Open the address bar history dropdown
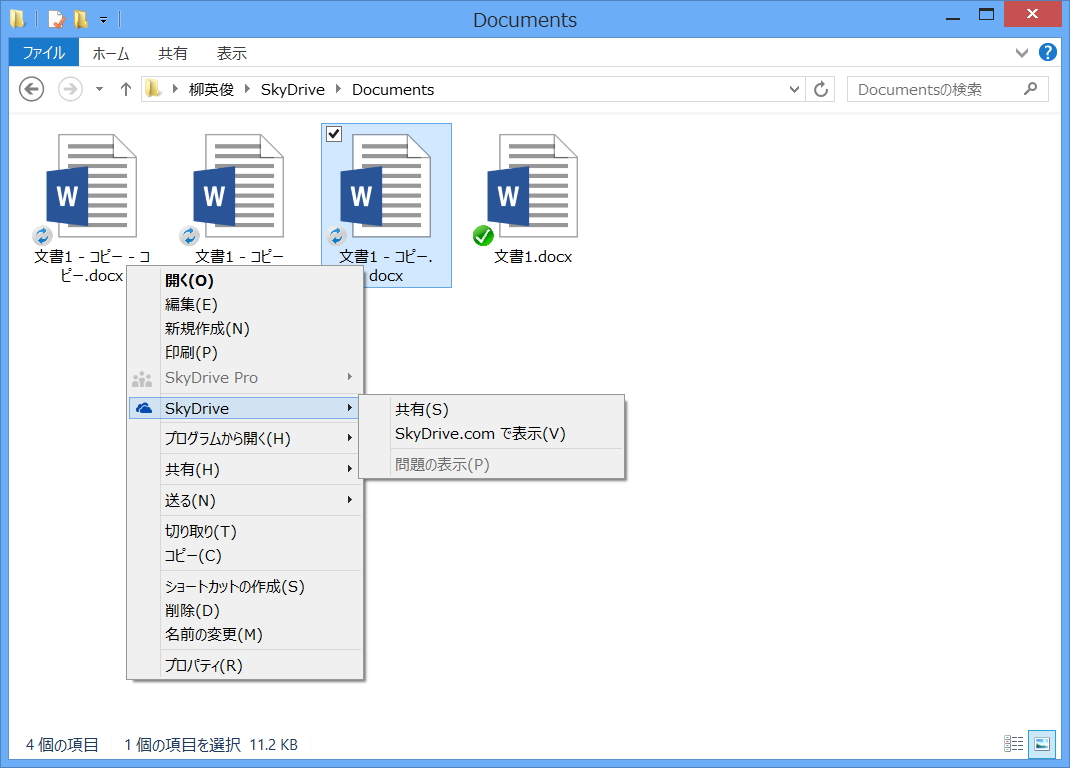Screen dimensions: 1070x768 [794, 89]
